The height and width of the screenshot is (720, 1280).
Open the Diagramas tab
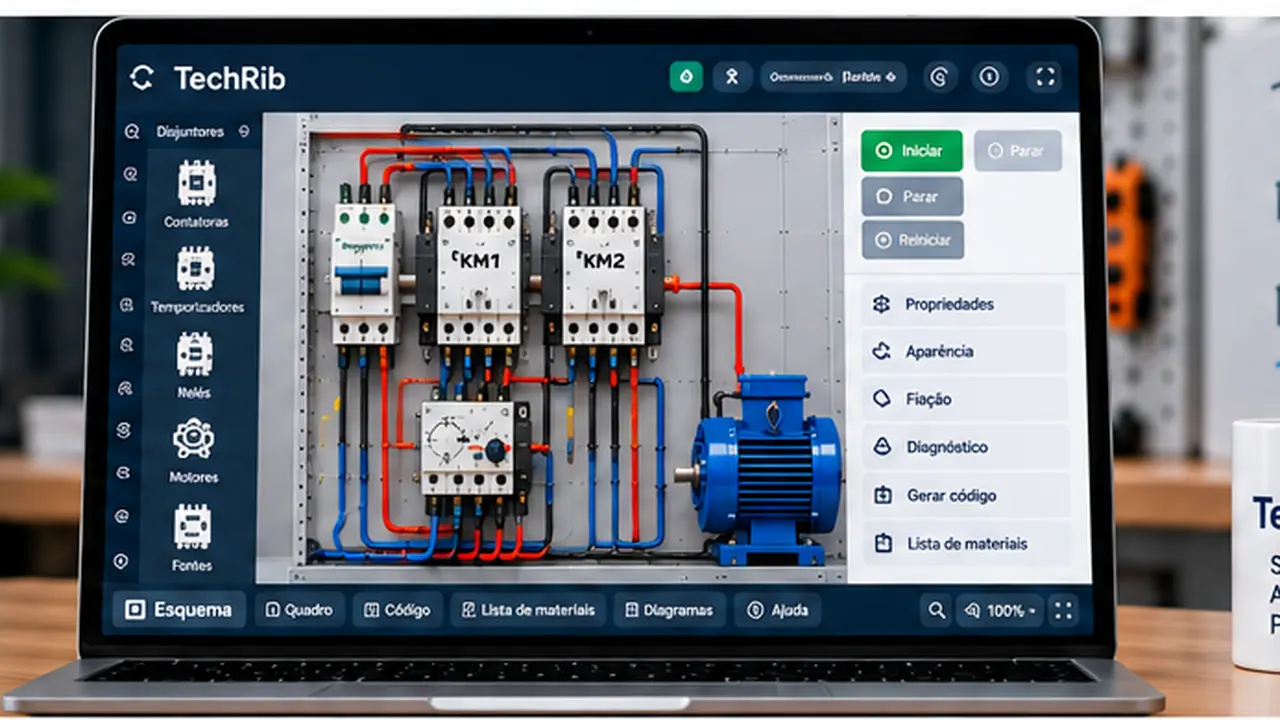pyautogui.click(x=669, y=610)
